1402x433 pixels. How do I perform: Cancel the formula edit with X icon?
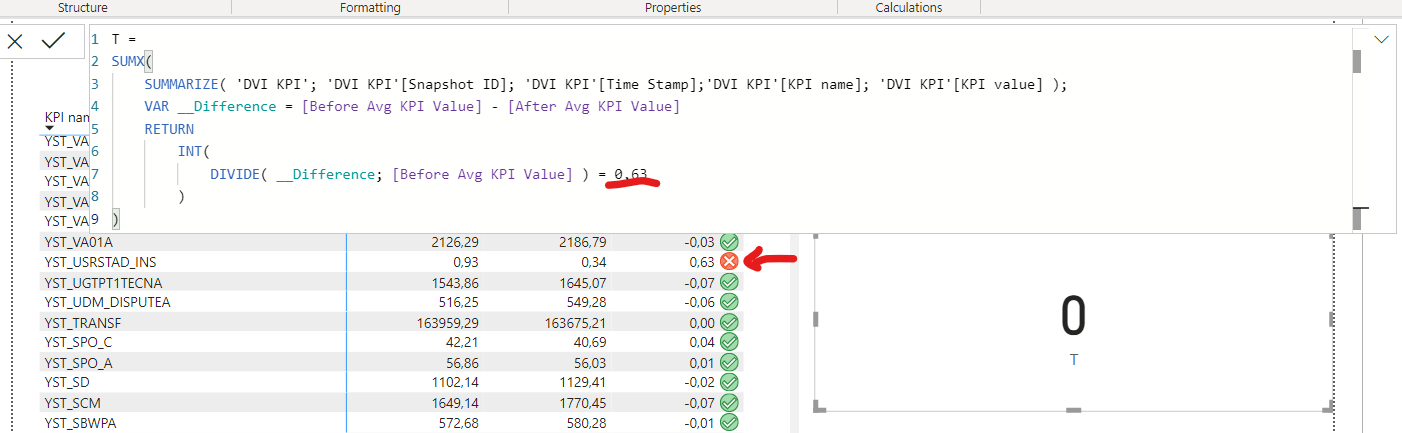[15, 41]
